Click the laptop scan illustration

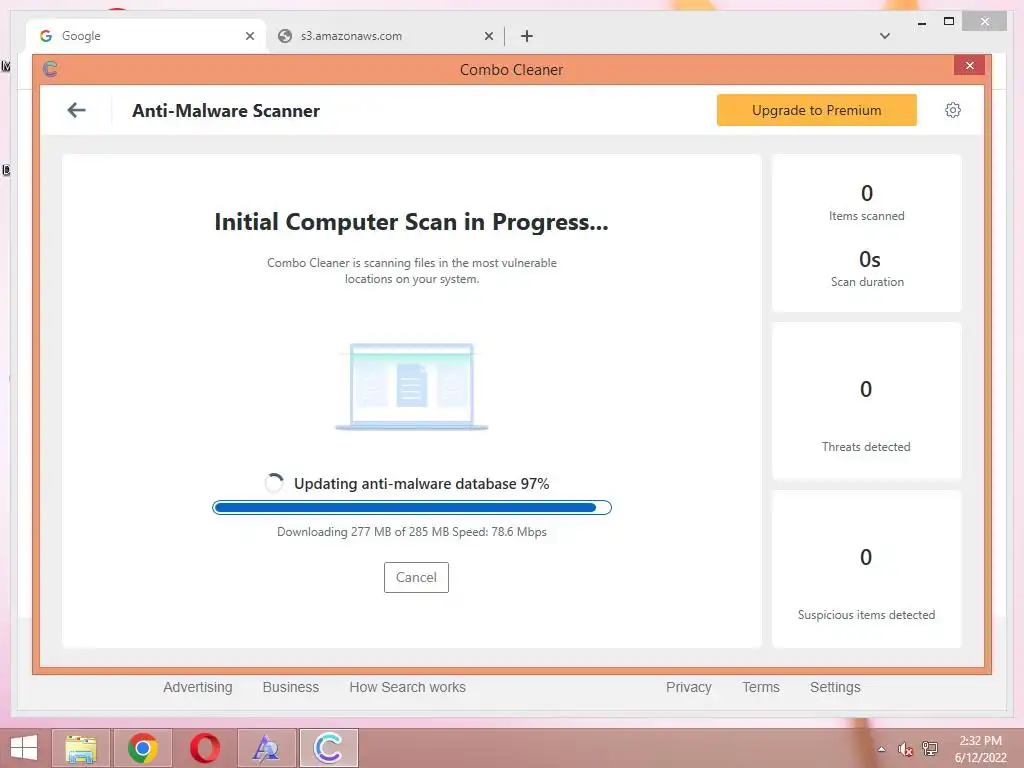411,387
